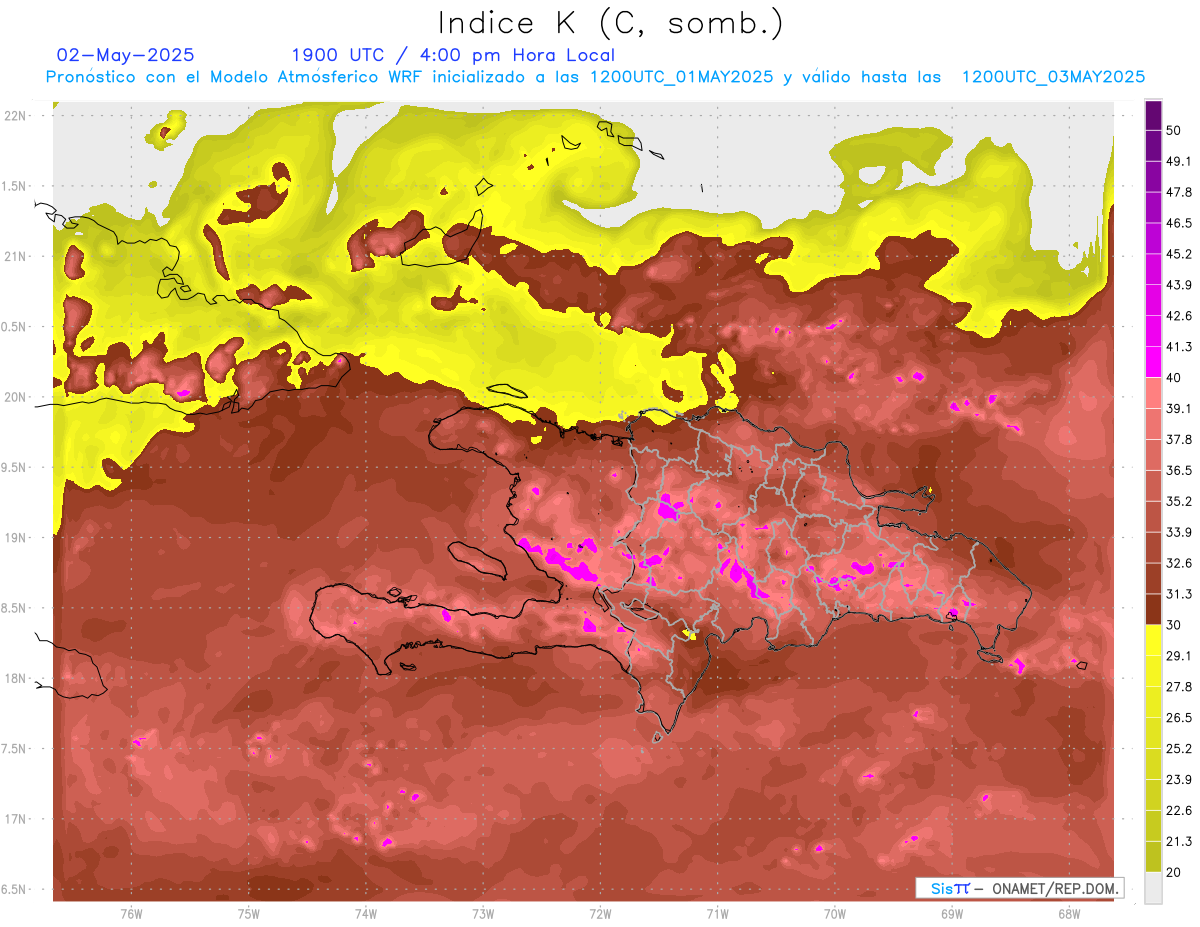
Task: Click the colorbar value 36.5
Action: 1178,470
